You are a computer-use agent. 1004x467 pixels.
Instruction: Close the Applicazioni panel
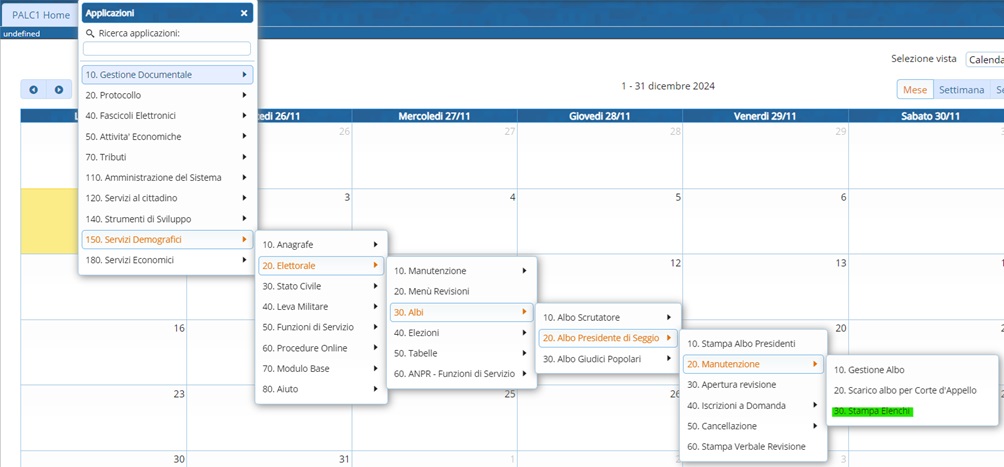point(244,13)
